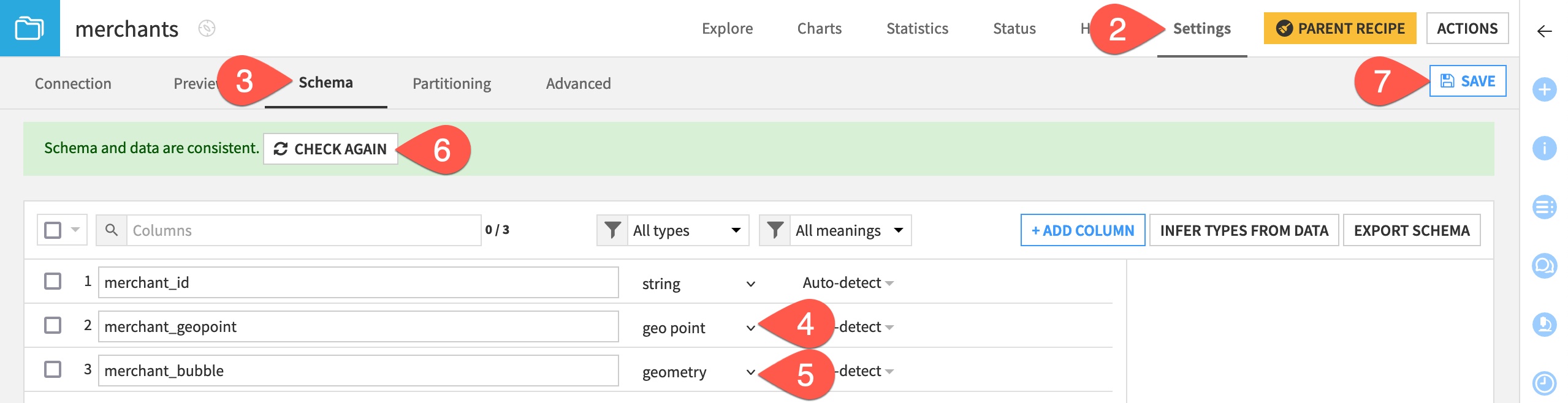The width and height of the screenshot is (1568, 403).
Task: Open the Connection sub-tab
Action: (x=73, y=83)
